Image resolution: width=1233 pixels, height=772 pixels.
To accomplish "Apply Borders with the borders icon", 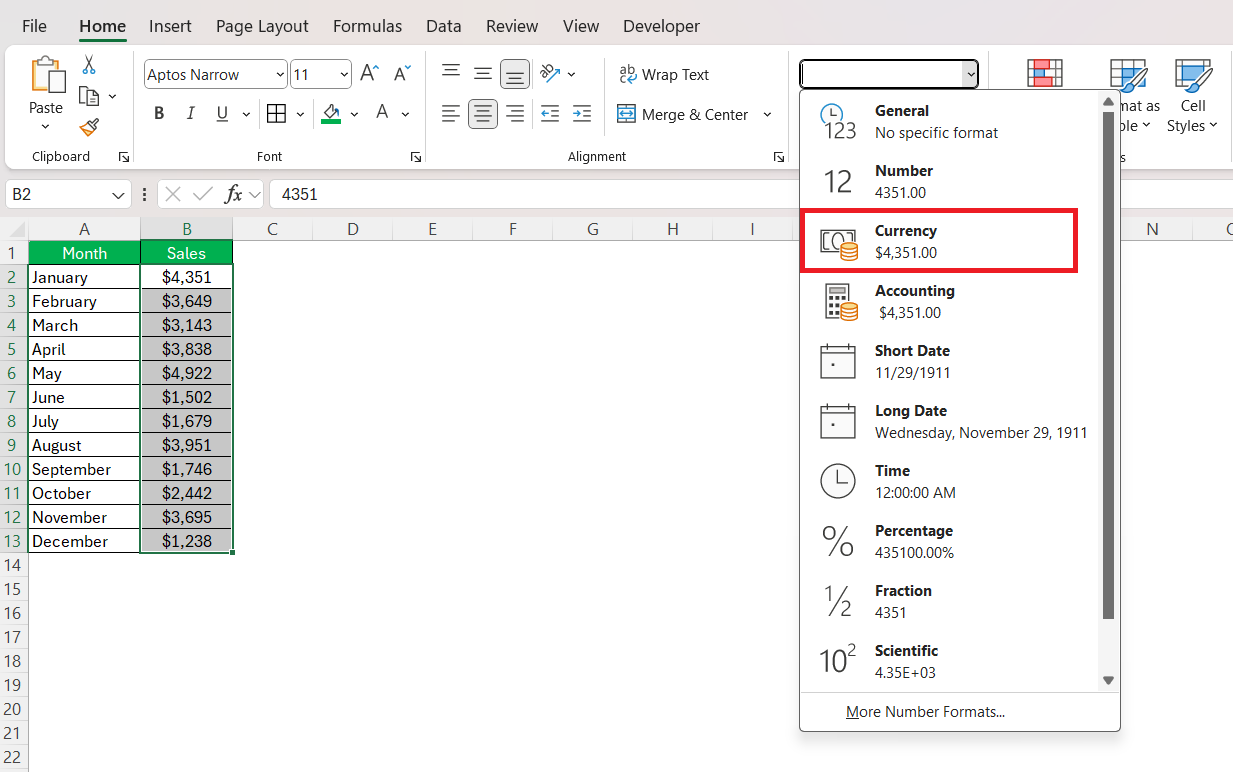I will click(x=277, y=114).
